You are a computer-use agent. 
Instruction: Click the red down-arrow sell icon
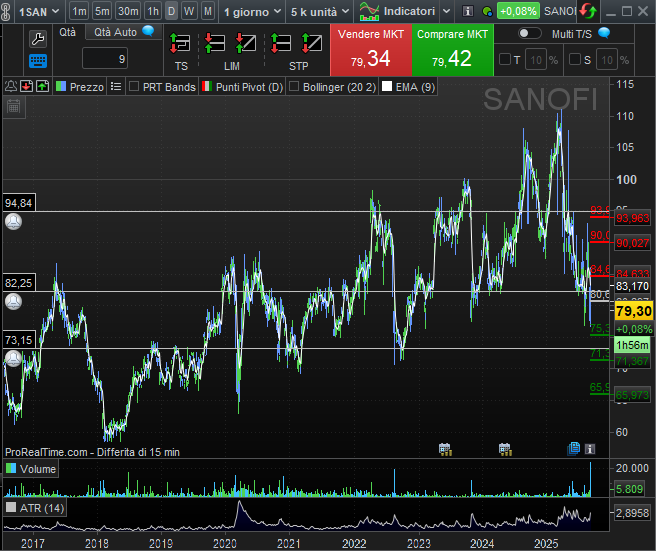[x=26, y=87]
